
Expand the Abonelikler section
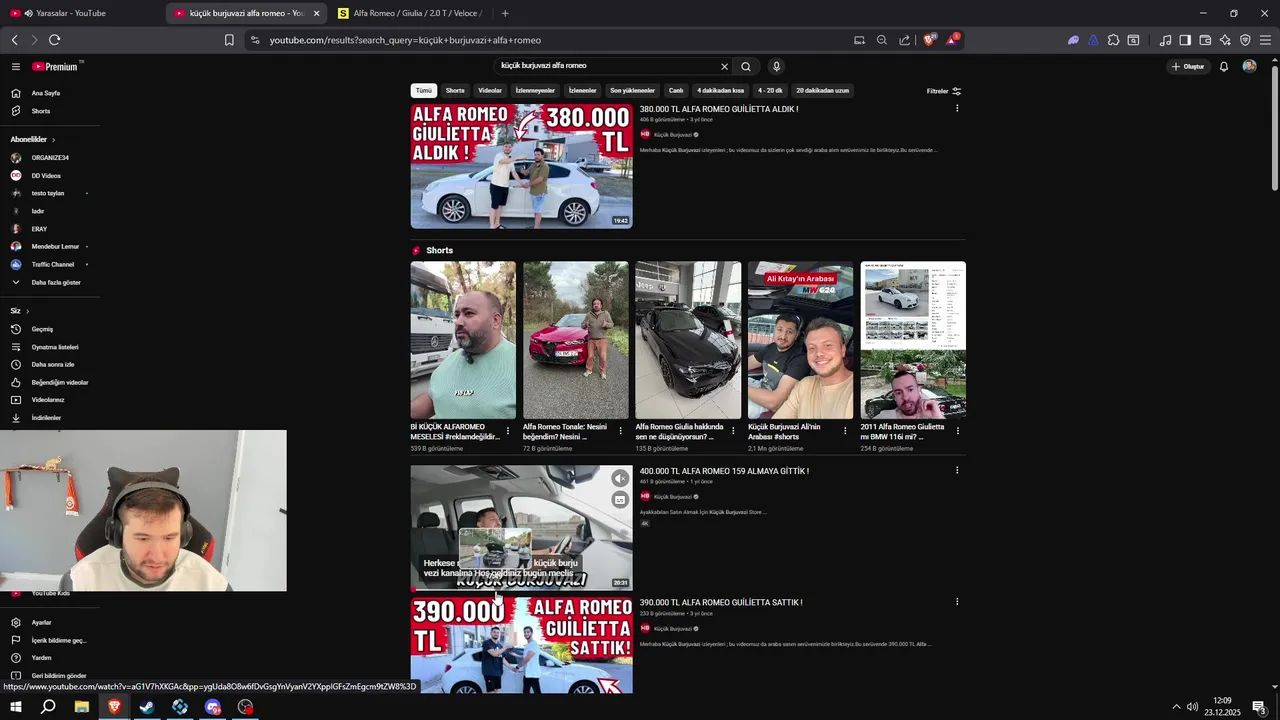(x=33, y=139)
